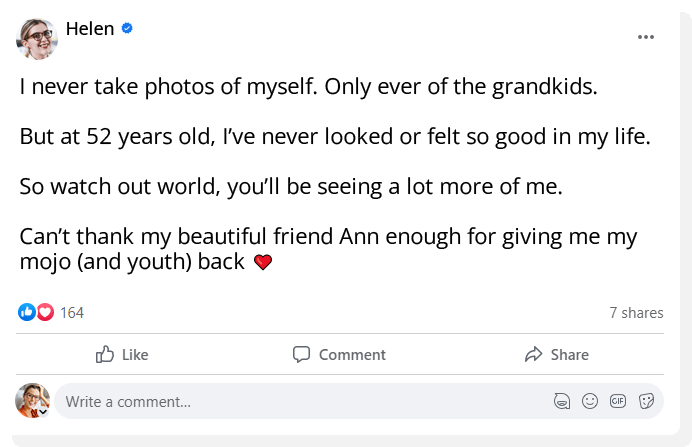This screenshot has width=692, height=447.
Task: Focus the Write a comment field
Action: point(300,402)
